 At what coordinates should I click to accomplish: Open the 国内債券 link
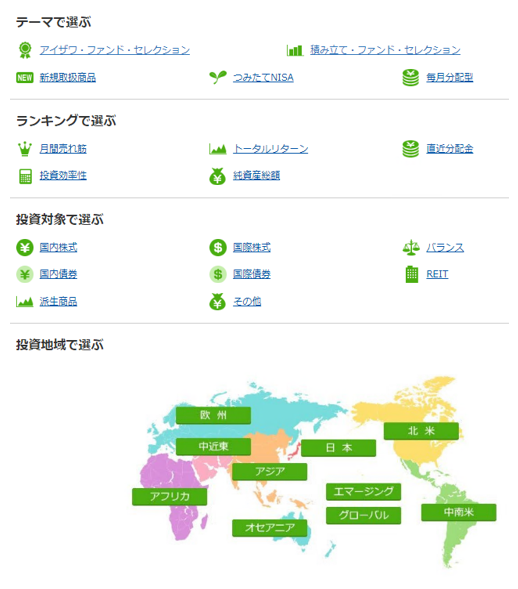click(x=58, y=274)
